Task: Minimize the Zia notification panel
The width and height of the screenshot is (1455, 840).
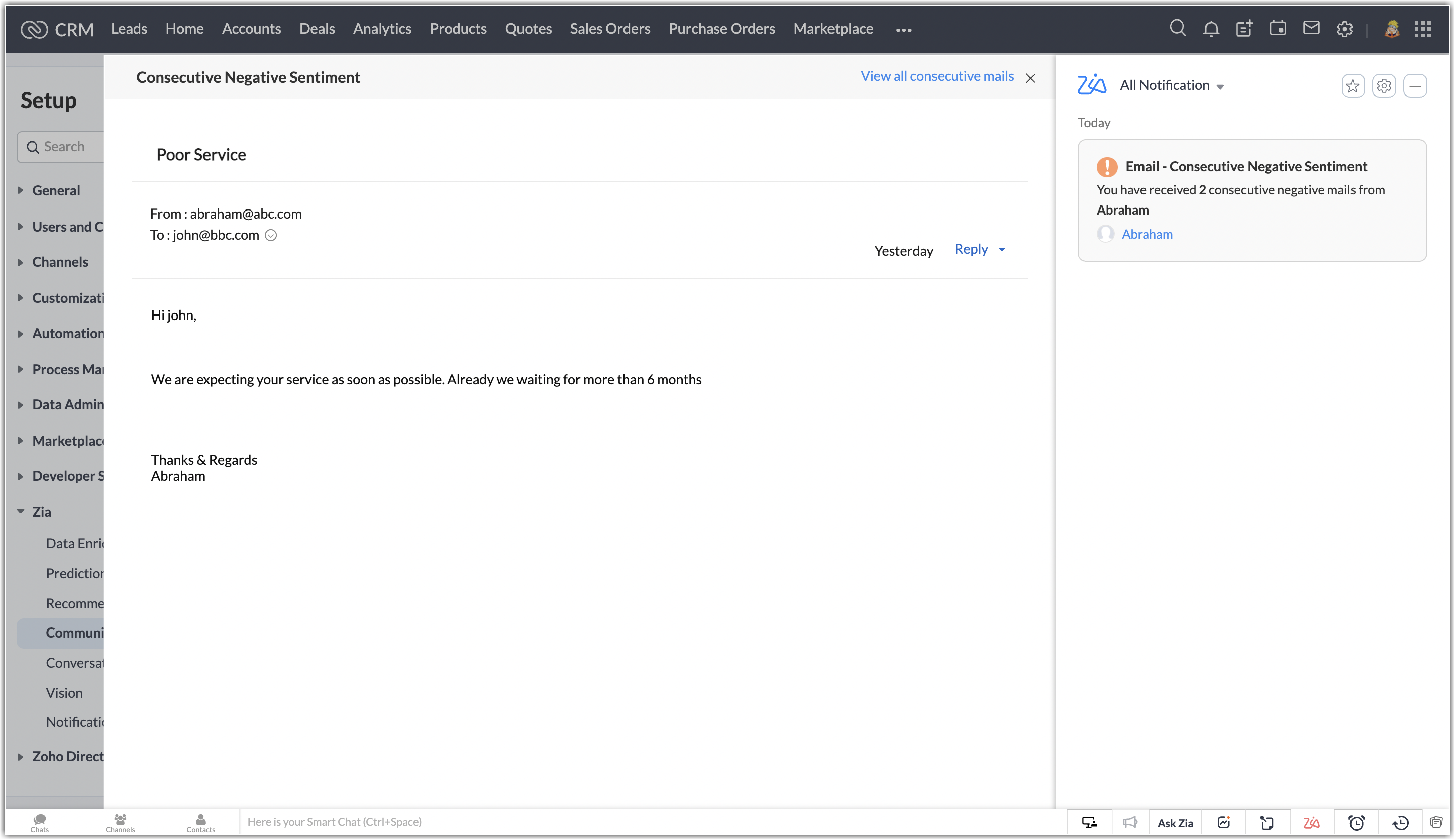Action: click(1415, 86)
